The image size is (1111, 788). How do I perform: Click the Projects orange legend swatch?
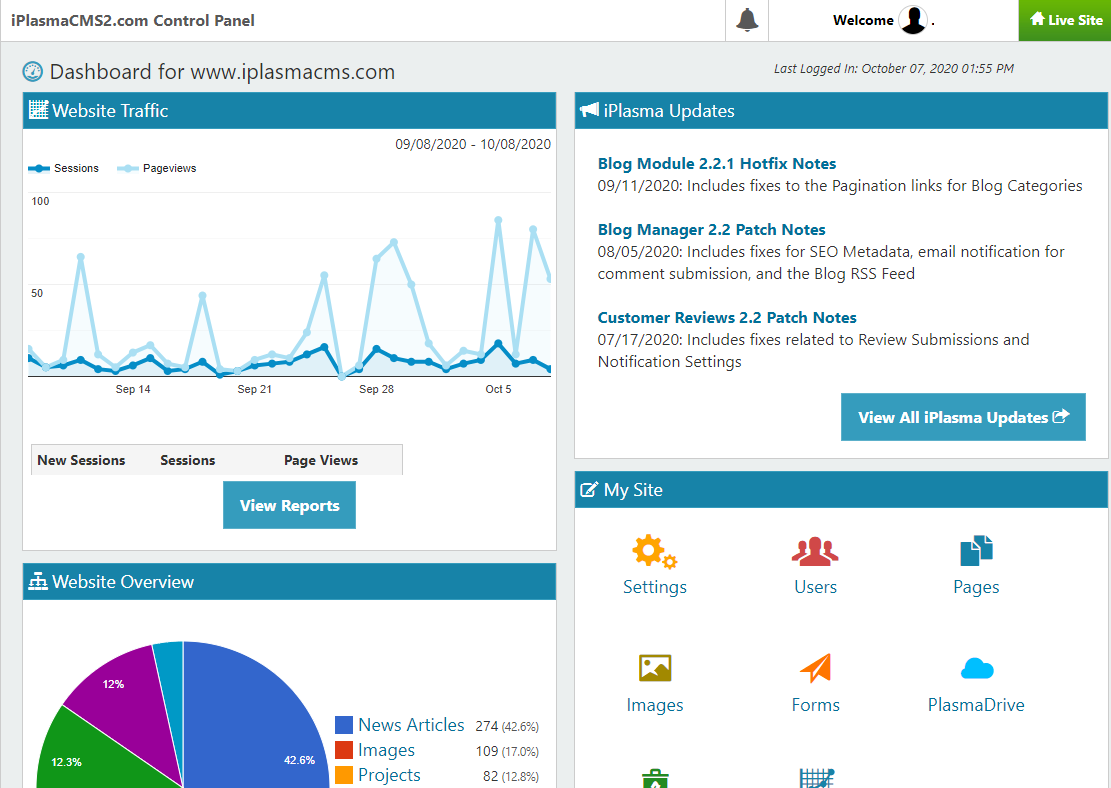[344, 775]
